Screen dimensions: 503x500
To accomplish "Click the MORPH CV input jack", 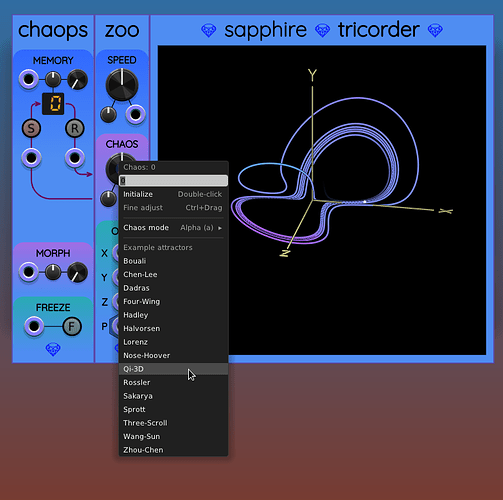I will pos(28,272).
